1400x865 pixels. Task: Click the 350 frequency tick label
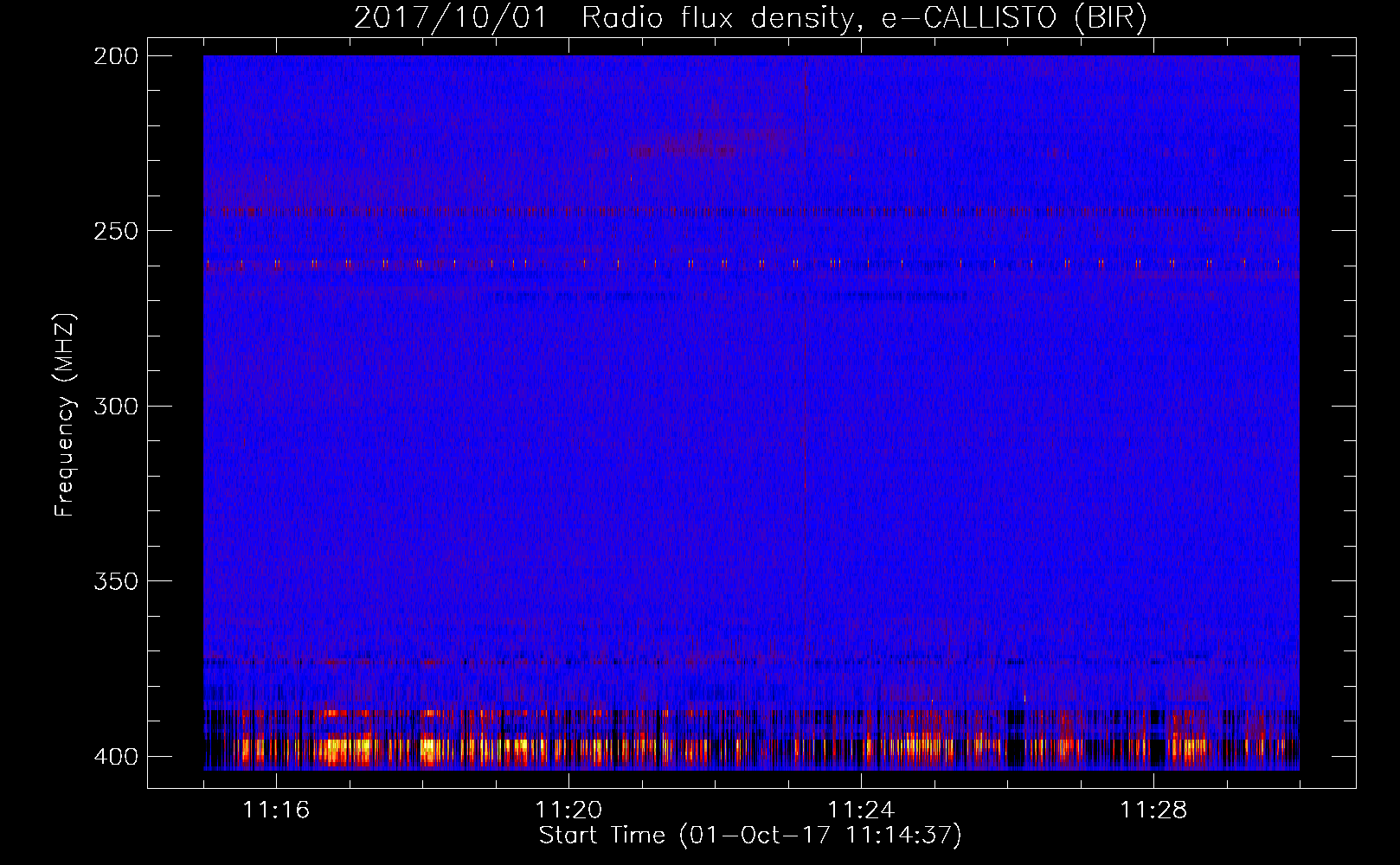[x=116, y=581]
